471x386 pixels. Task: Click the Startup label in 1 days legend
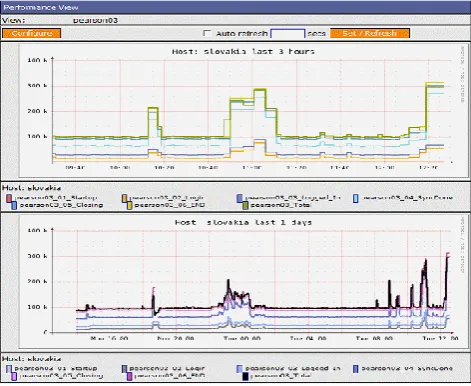tap(56, 368)
